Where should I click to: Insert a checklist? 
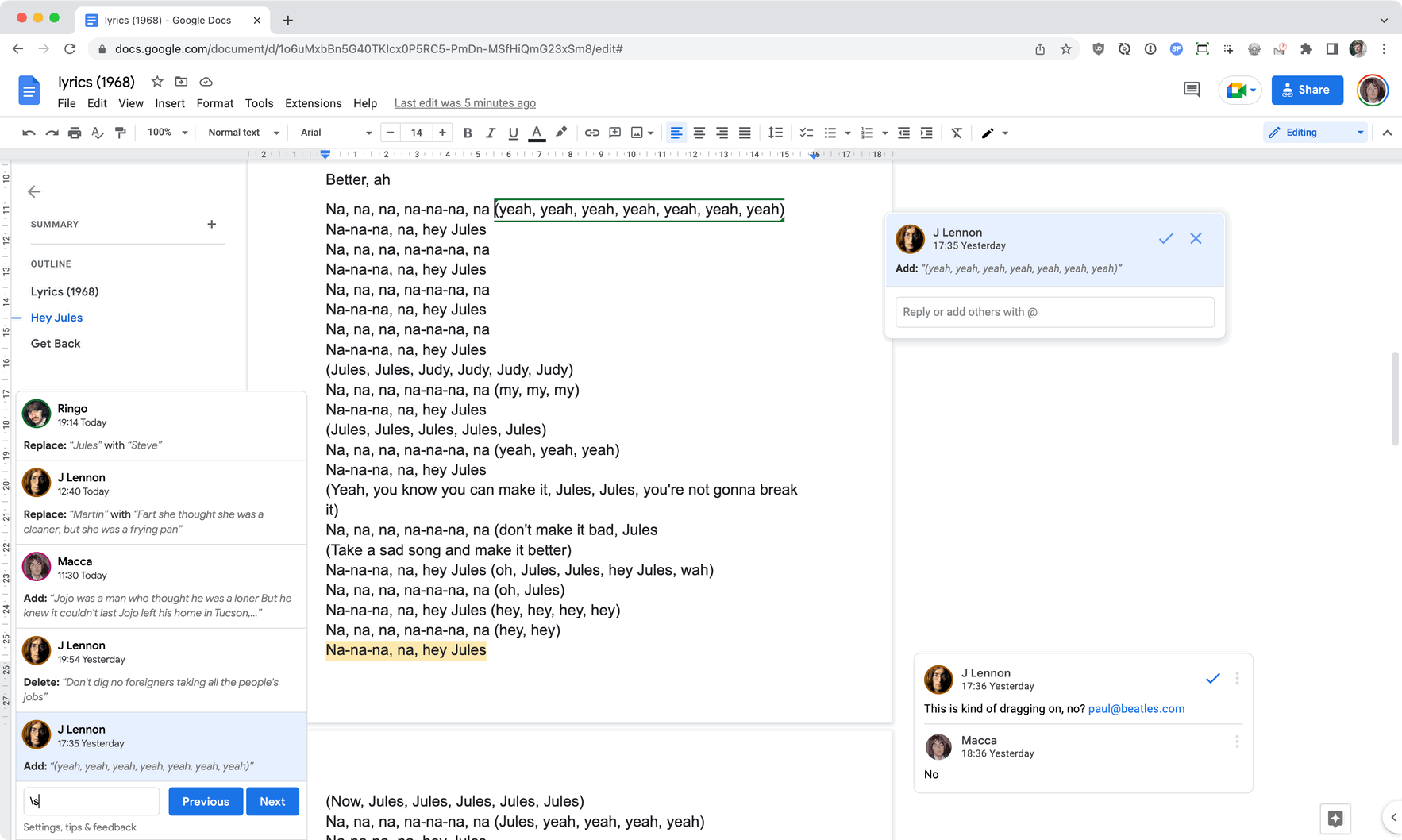click(x=807, y=133)
